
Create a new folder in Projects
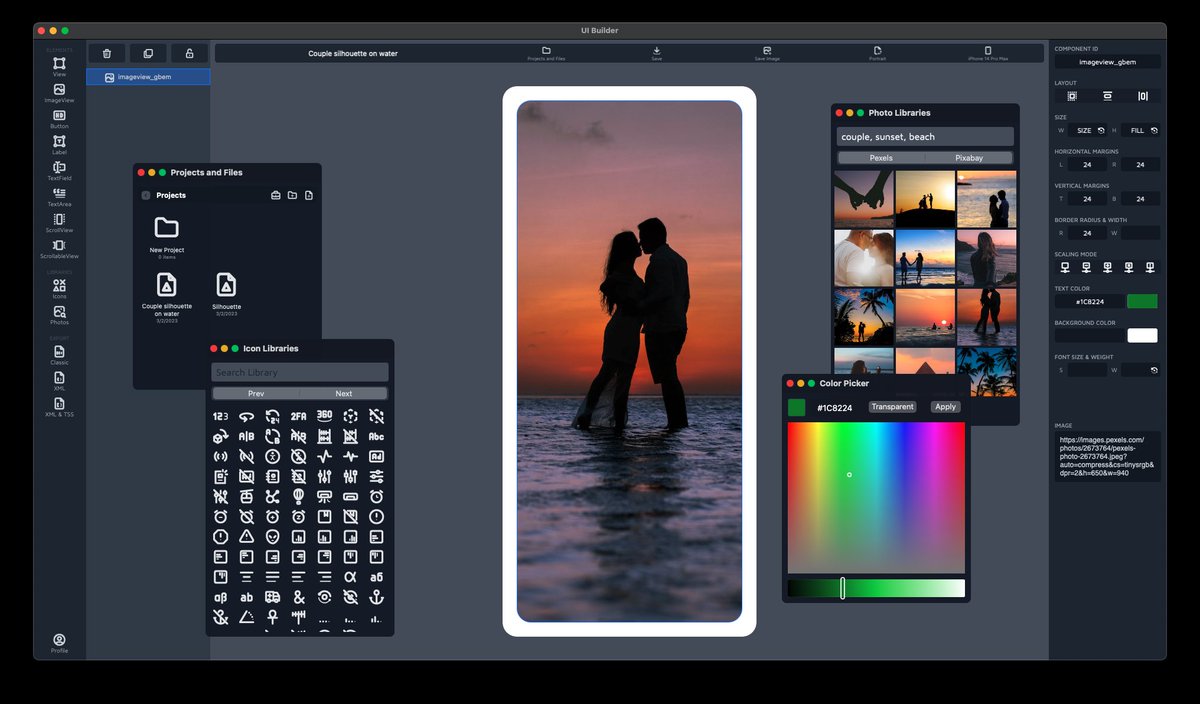coord(292,195)
